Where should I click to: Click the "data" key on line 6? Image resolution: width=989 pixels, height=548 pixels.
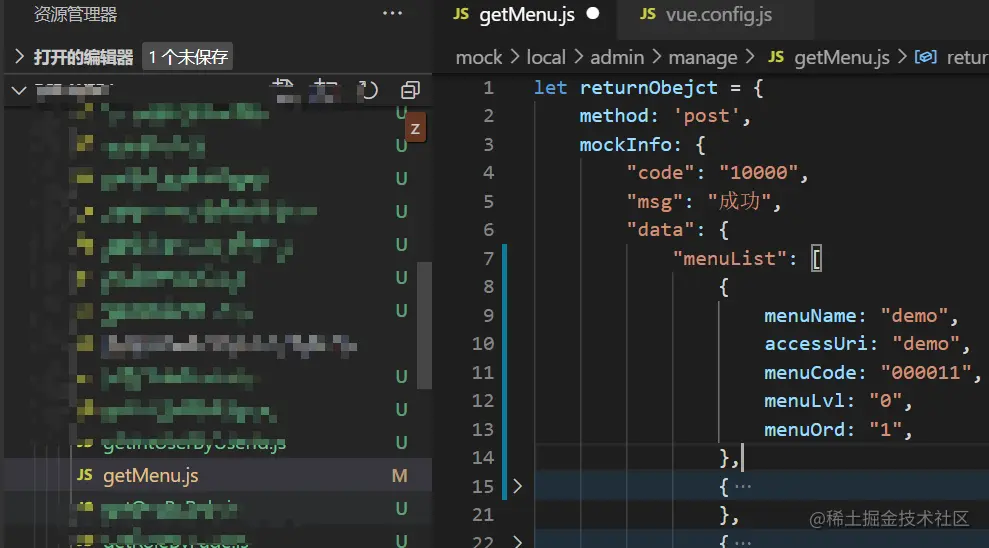pyautogui.click(x=660, y=230)
